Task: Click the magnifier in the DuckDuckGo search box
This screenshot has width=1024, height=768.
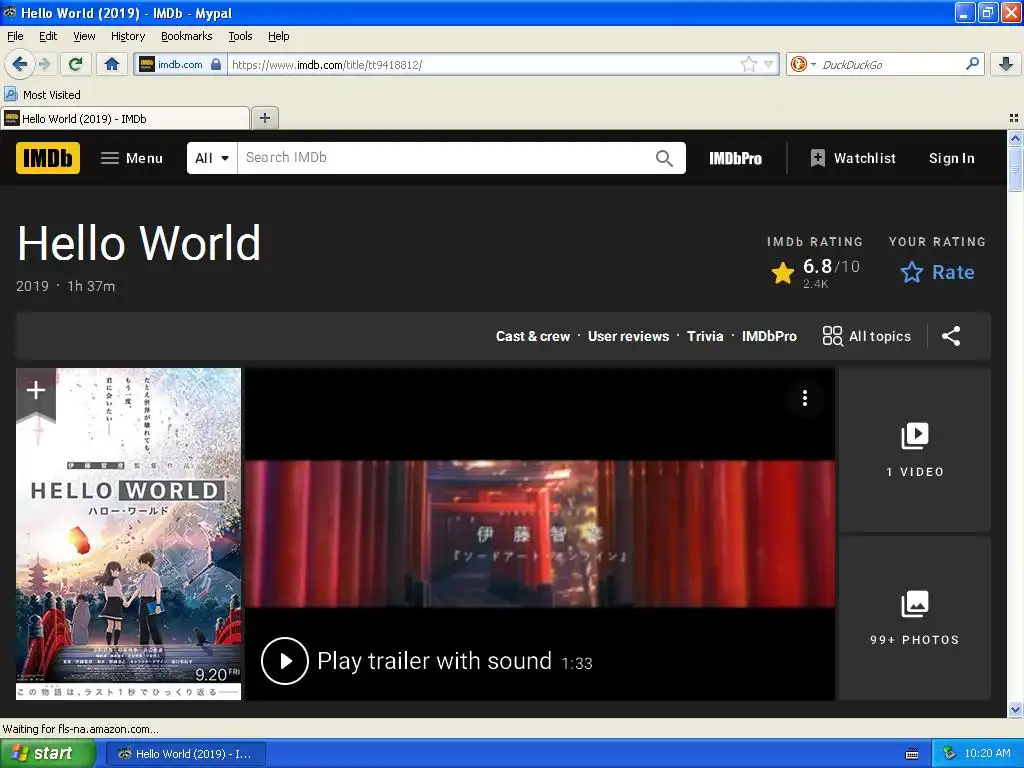Action: (x=972, y=64)
